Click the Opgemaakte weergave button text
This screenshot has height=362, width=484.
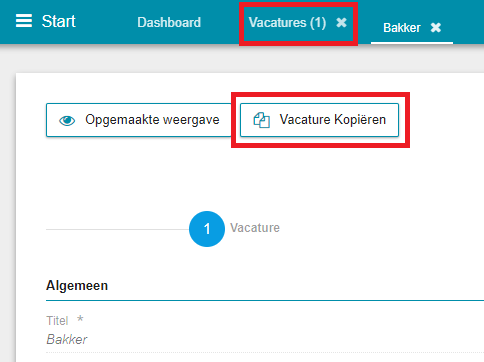[x=152, y=120]
